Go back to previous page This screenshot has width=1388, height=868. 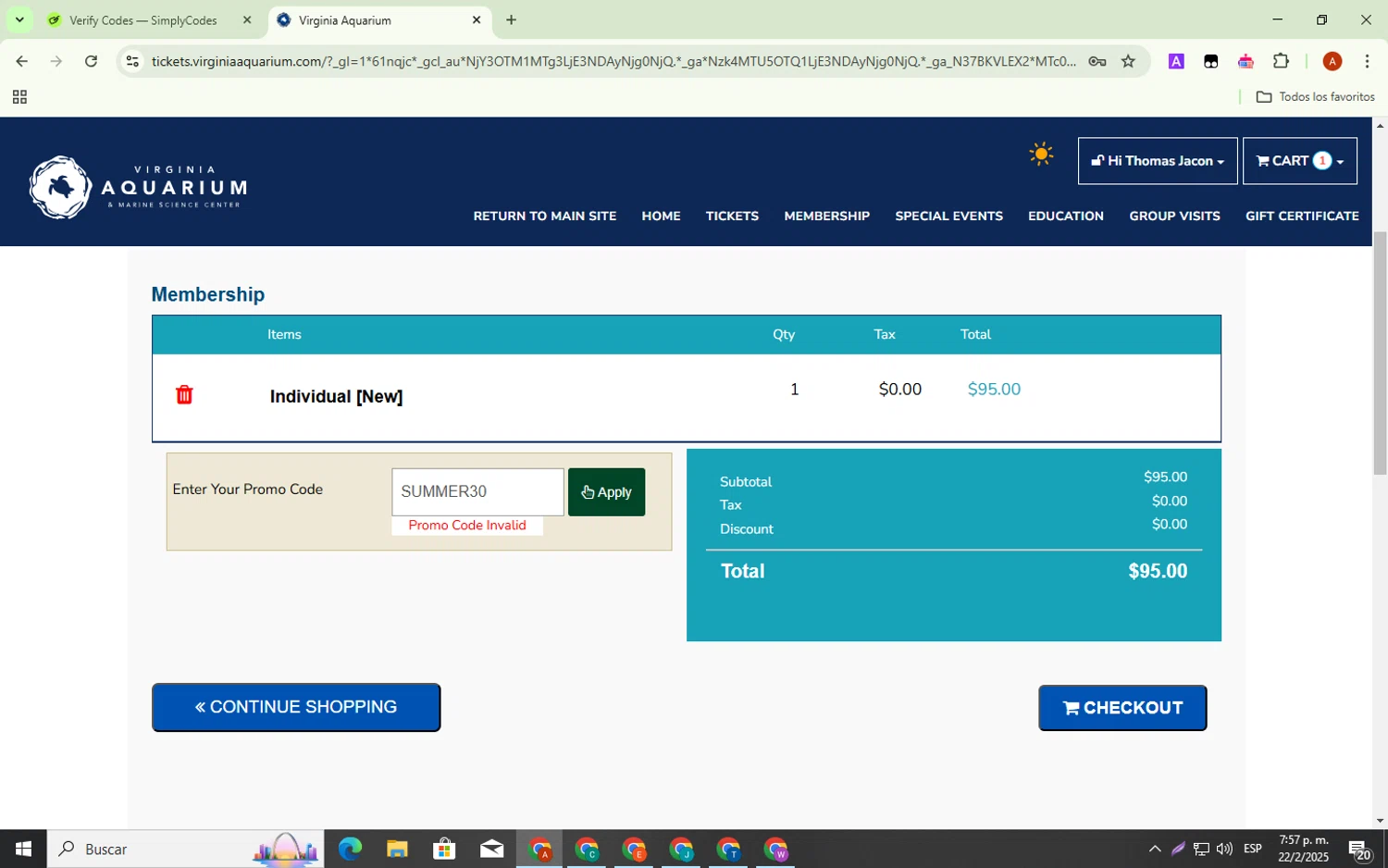pyautogui.click(x=21, y=61)
